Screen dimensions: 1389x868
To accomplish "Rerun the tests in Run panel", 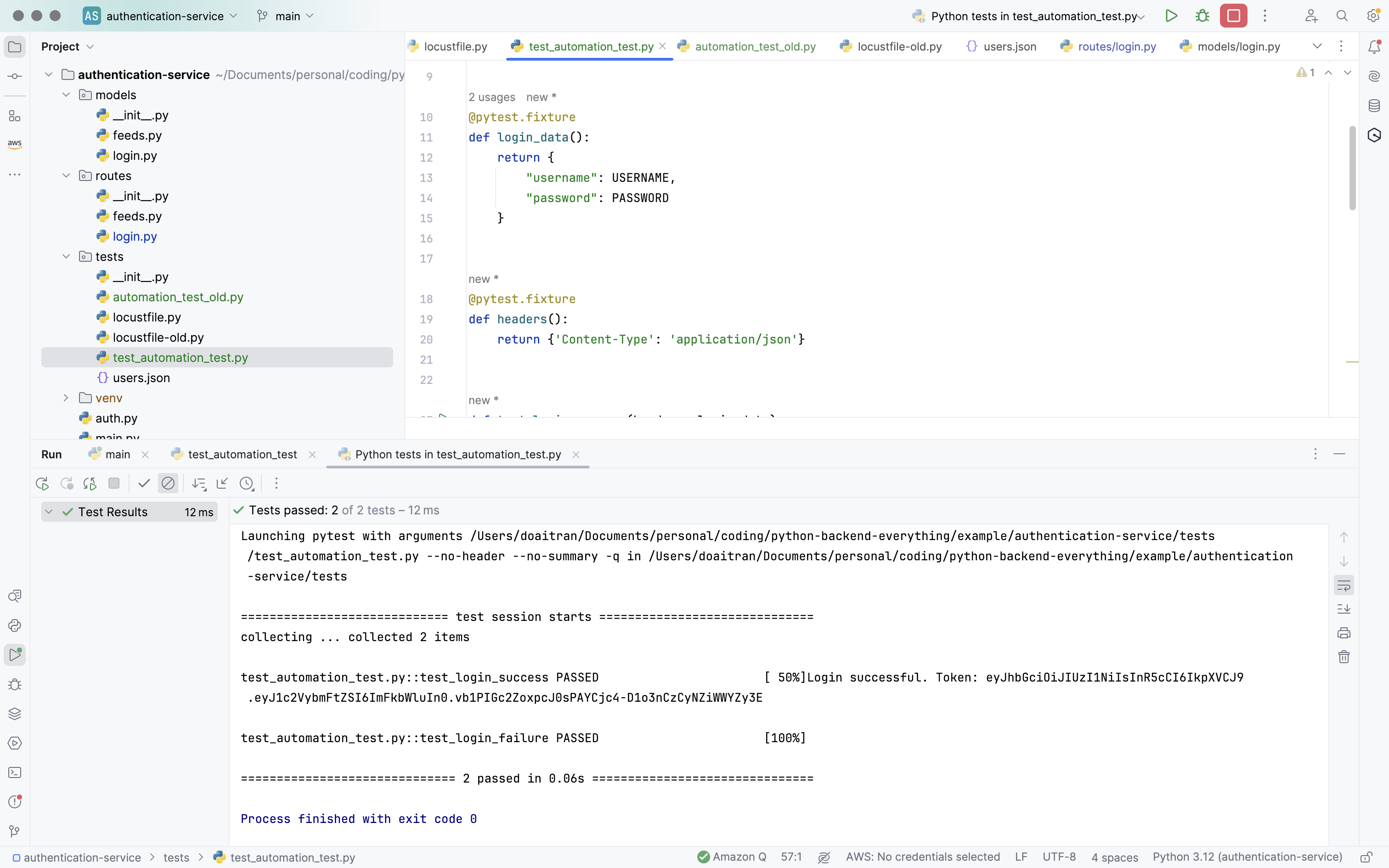I will point(42,483).
